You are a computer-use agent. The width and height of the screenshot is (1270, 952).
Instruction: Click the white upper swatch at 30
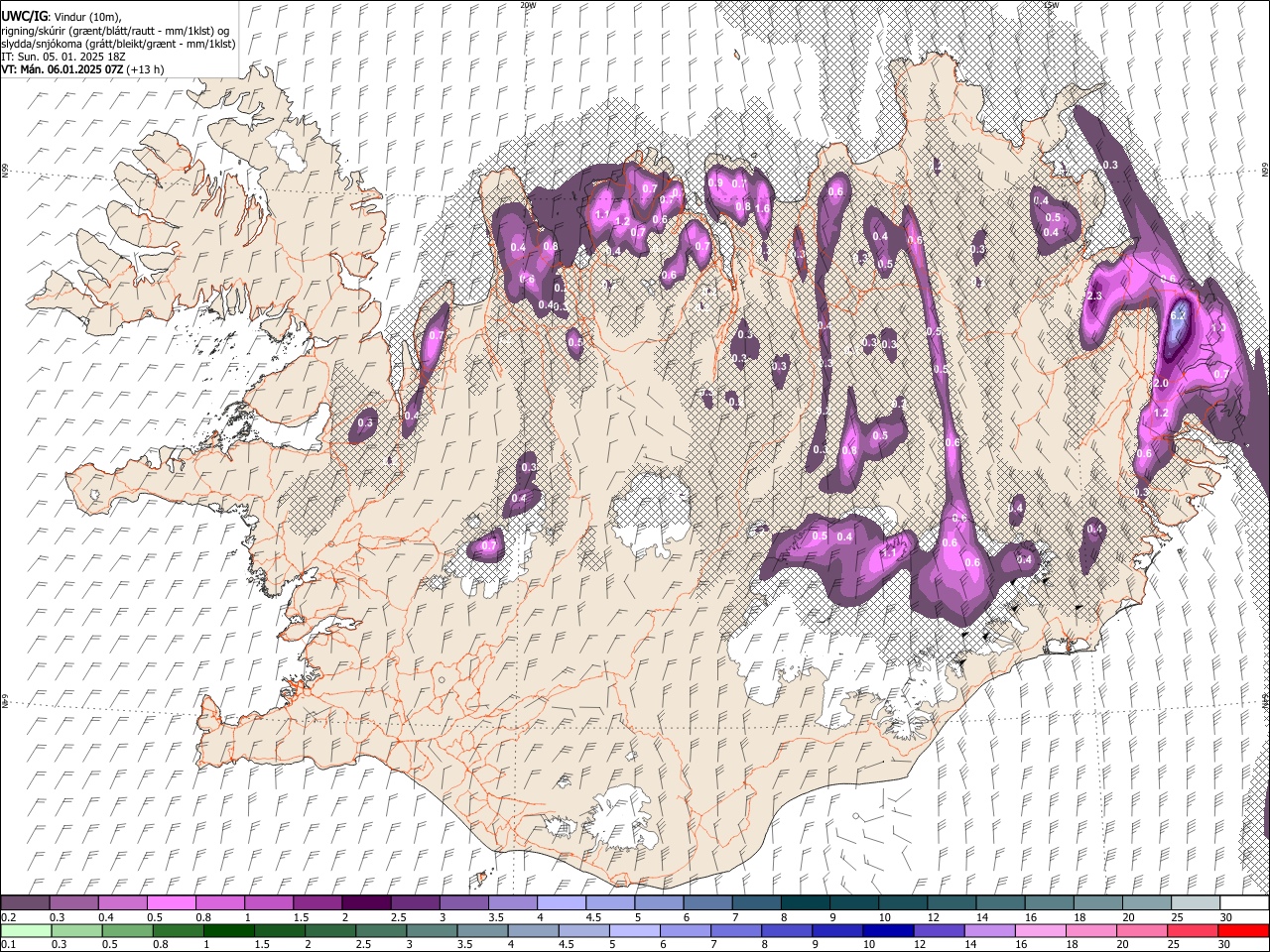[1243, 903]
